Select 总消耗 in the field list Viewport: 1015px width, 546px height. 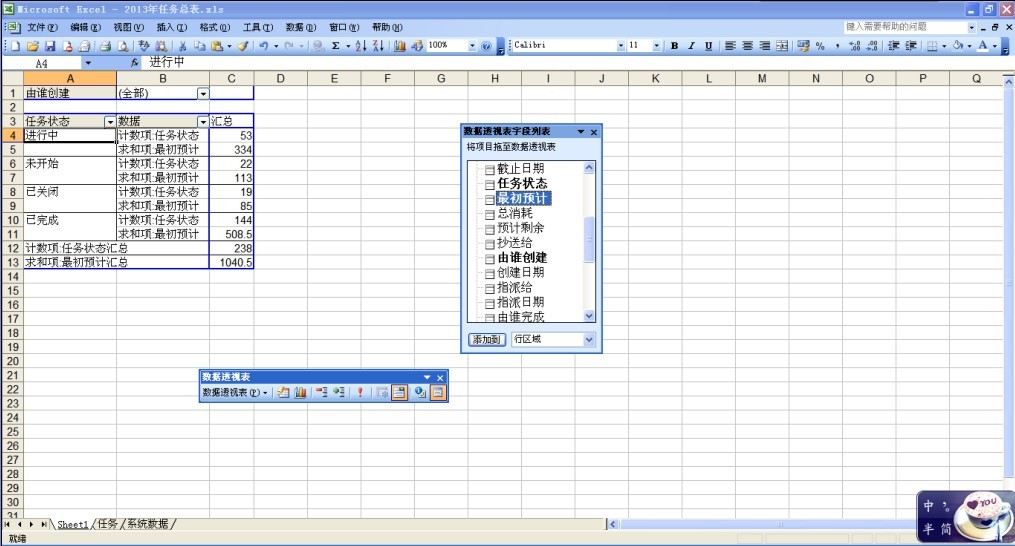(515, 213)
